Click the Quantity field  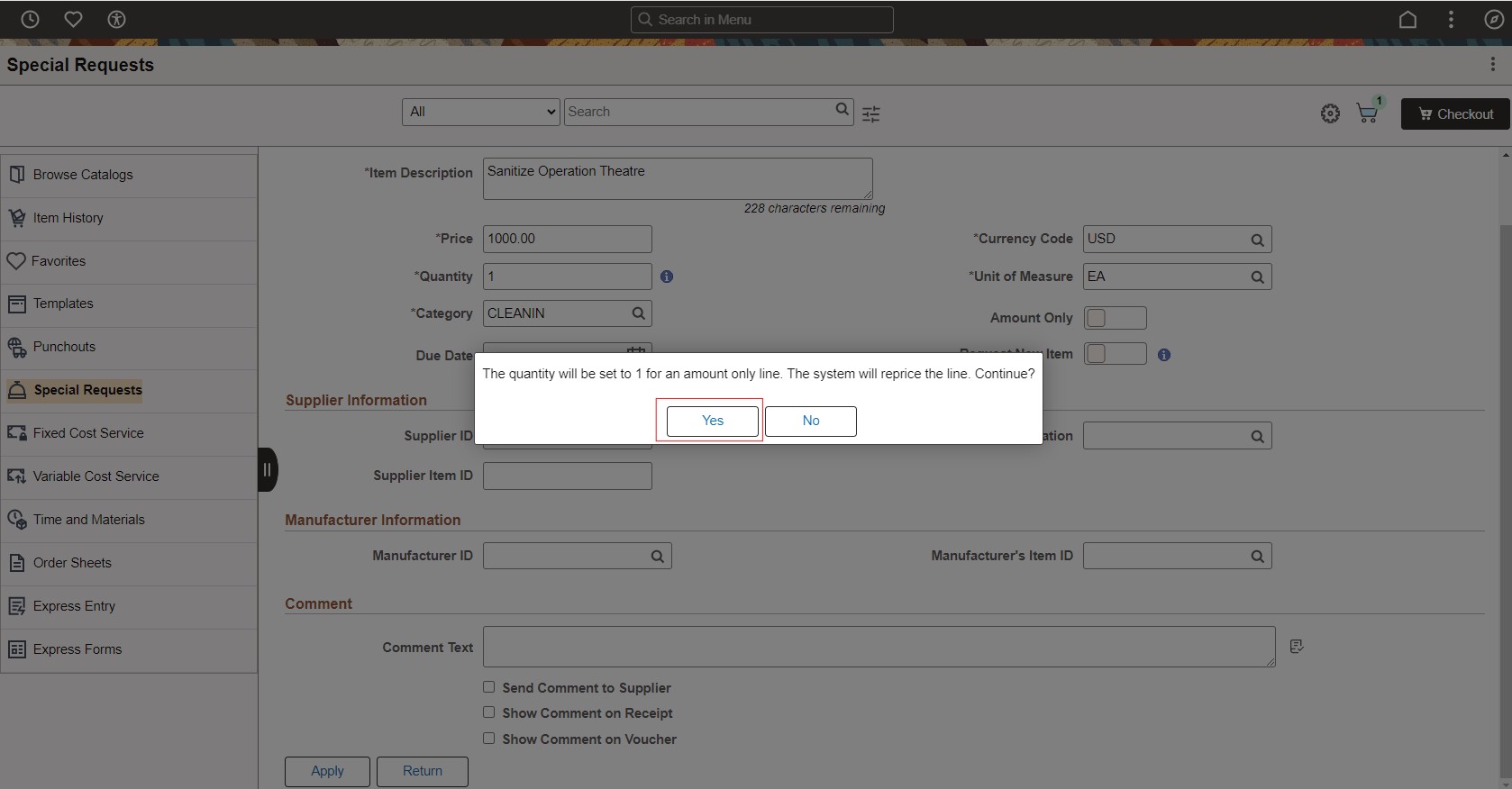pyautogui.click(x=568, y=277)
